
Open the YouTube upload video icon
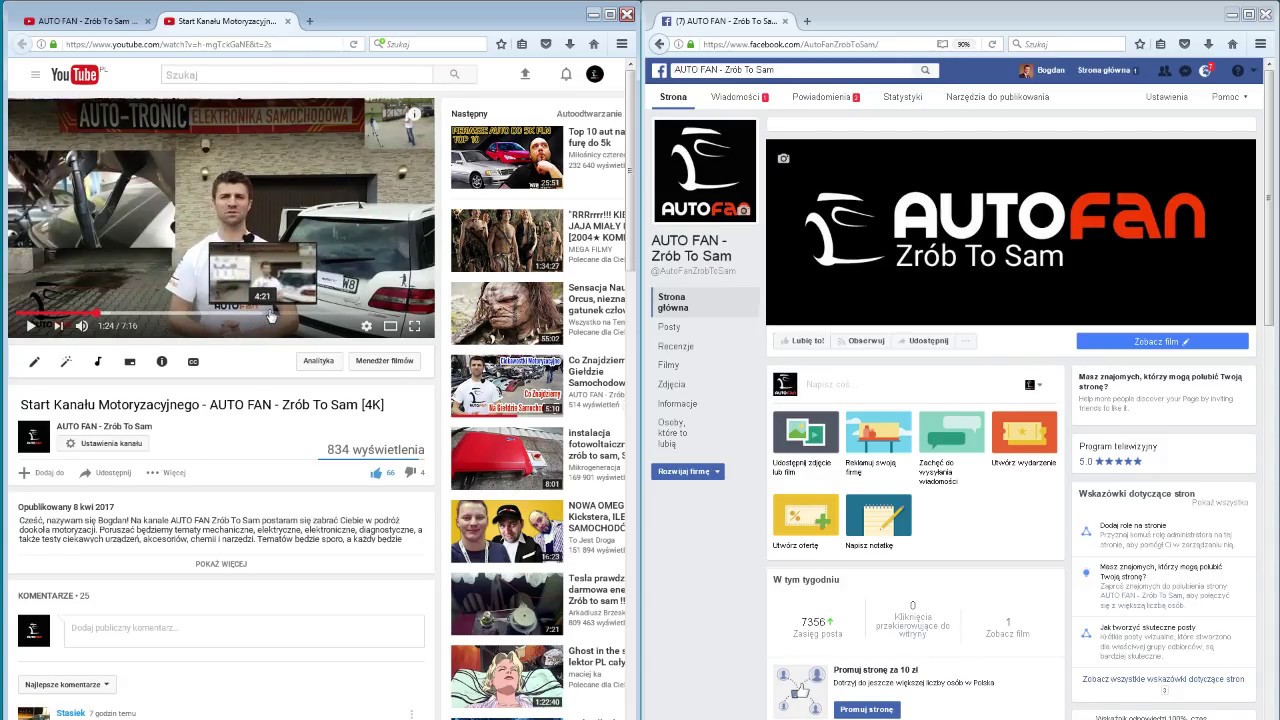coord(525,74)
